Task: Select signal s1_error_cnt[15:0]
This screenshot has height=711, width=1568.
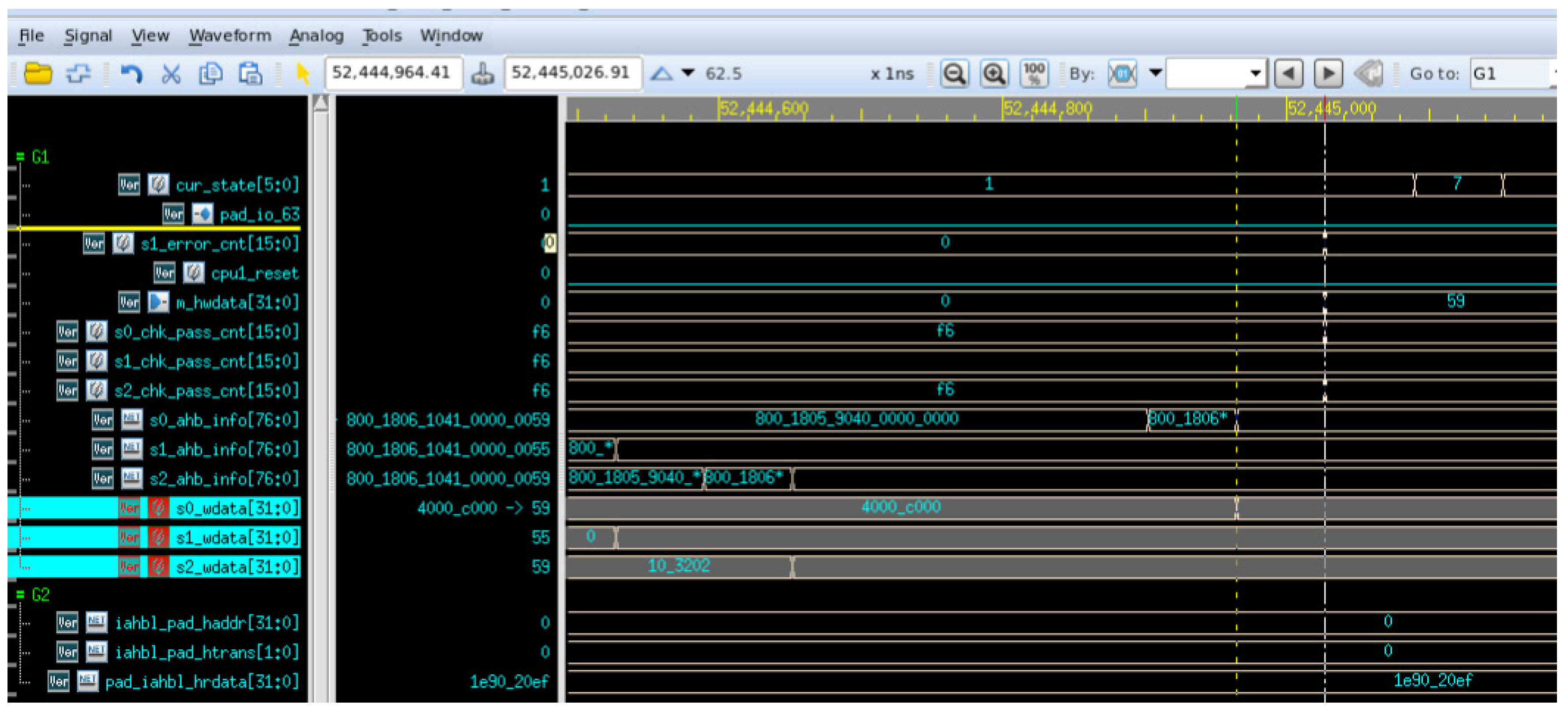Action: click(220, 244)
